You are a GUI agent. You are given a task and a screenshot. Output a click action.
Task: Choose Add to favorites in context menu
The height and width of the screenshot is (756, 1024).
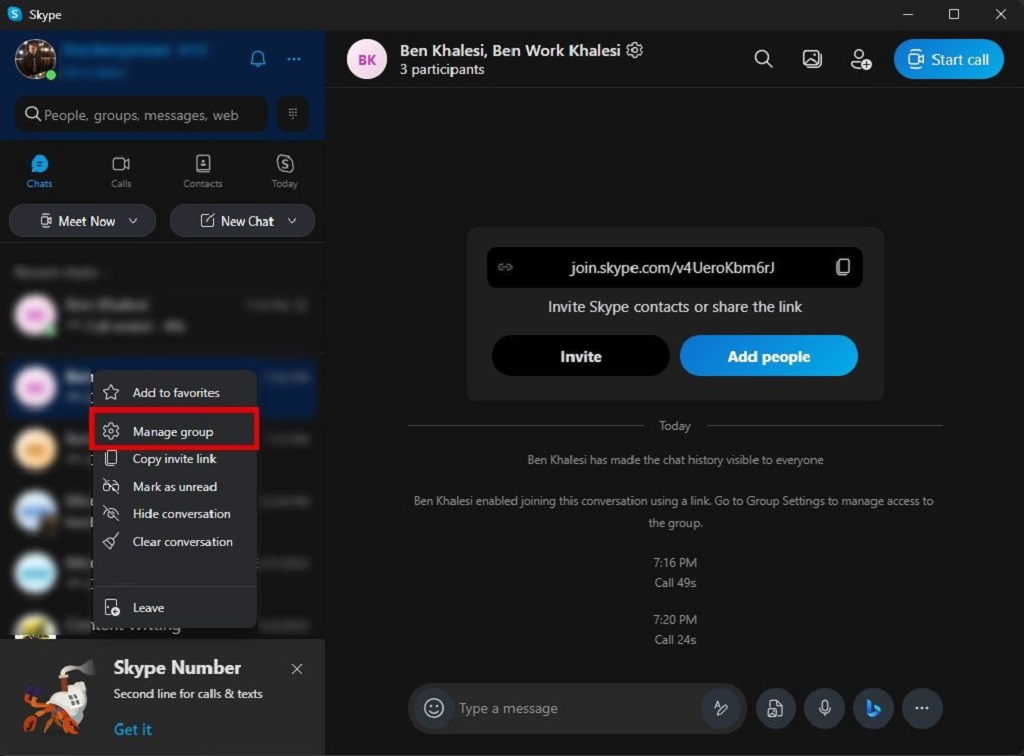tap(174, 392)
